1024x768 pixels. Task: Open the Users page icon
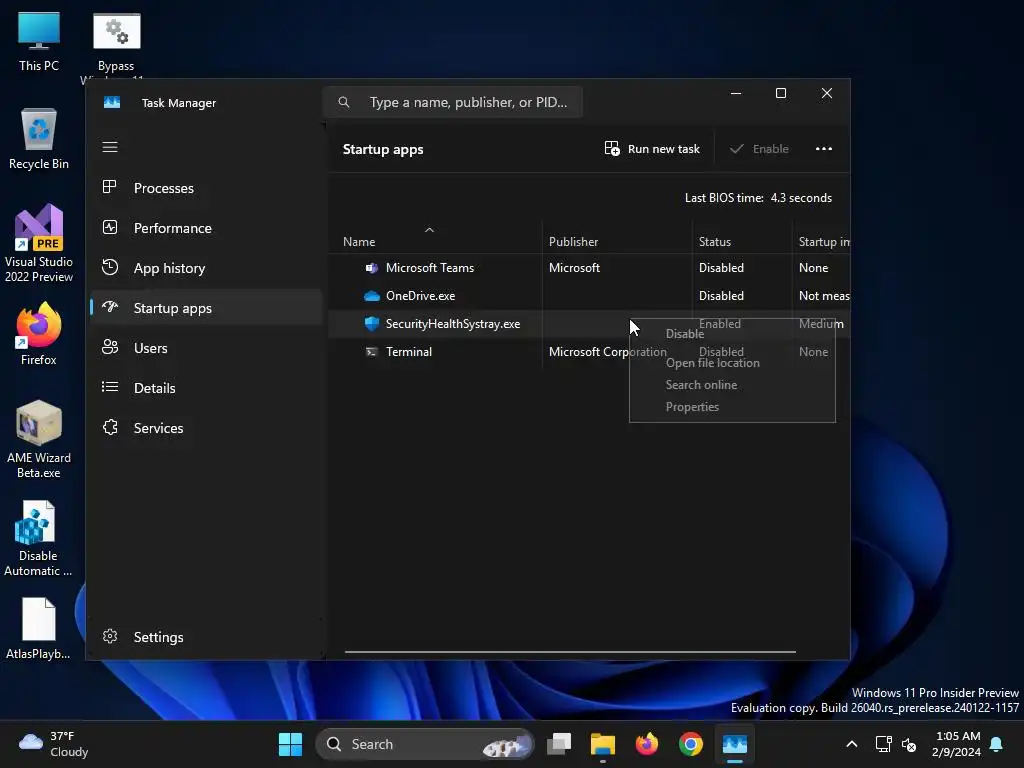pyautogui.click(x=110, y=347)
